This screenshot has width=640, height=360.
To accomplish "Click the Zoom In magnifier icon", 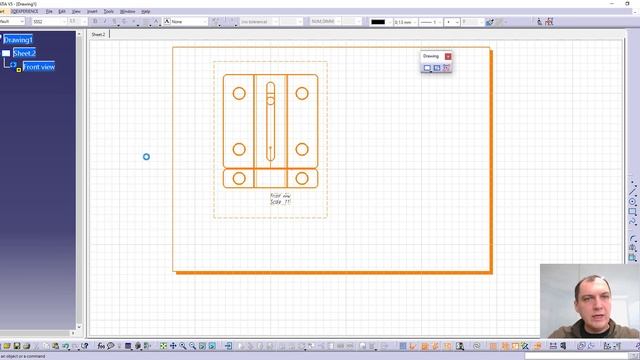I will point(183,346).
